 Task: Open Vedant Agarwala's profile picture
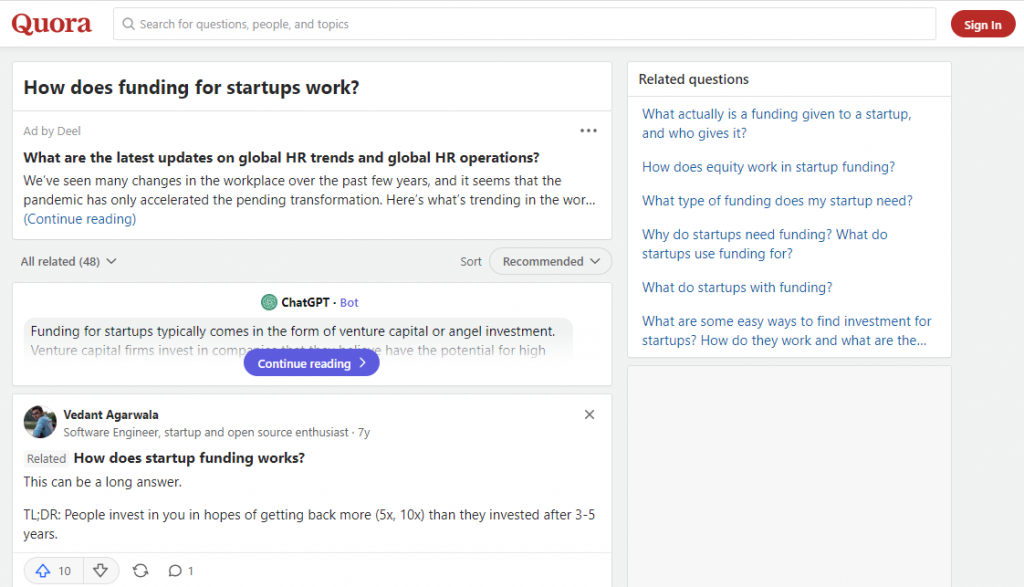tap(40, 422)
